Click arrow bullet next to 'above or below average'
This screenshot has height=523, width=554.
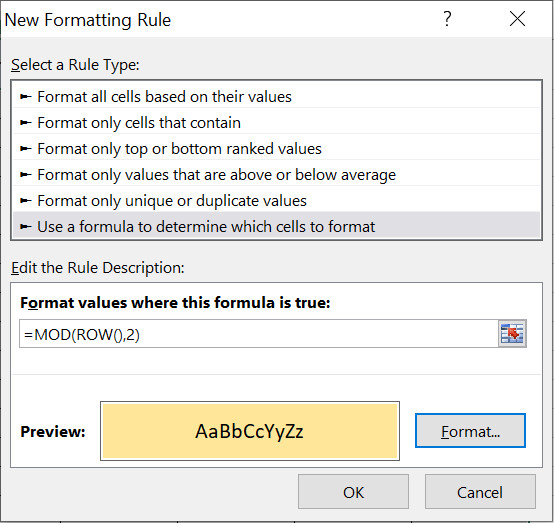pyautogui.click(x=25, y=175)
